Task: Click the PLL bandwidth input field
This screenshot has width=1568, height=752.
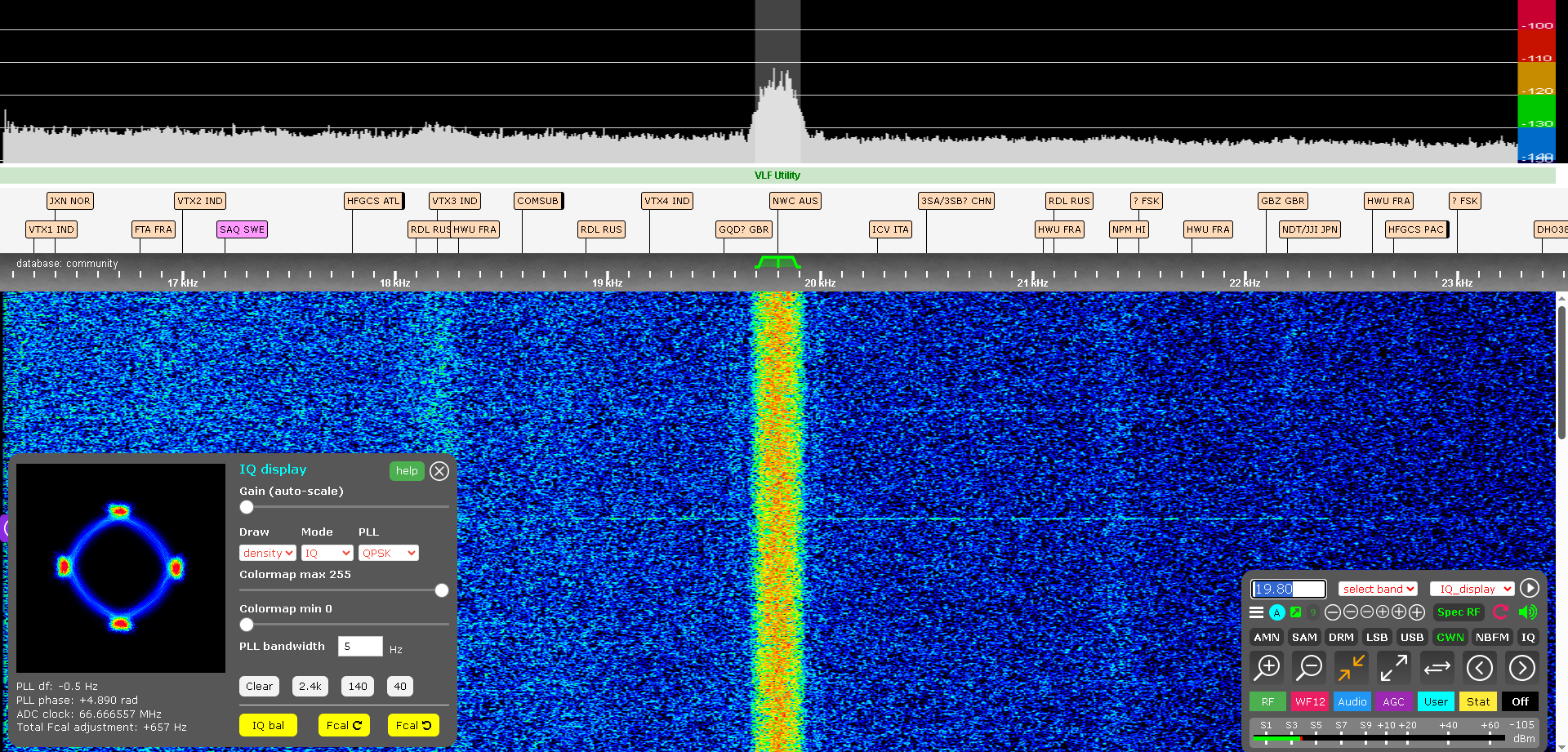Action: click(x=360, y=646)
